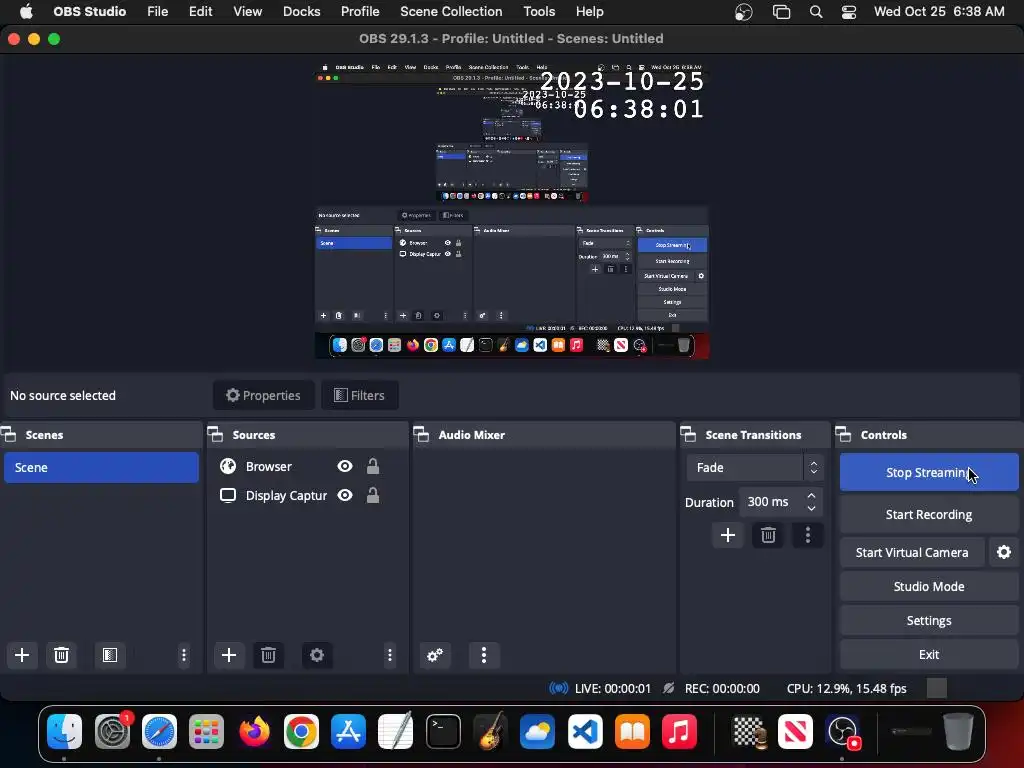Click recording status icon in status bar
This screenshot has height=768, width=1024.
click(x=668, y=688)
